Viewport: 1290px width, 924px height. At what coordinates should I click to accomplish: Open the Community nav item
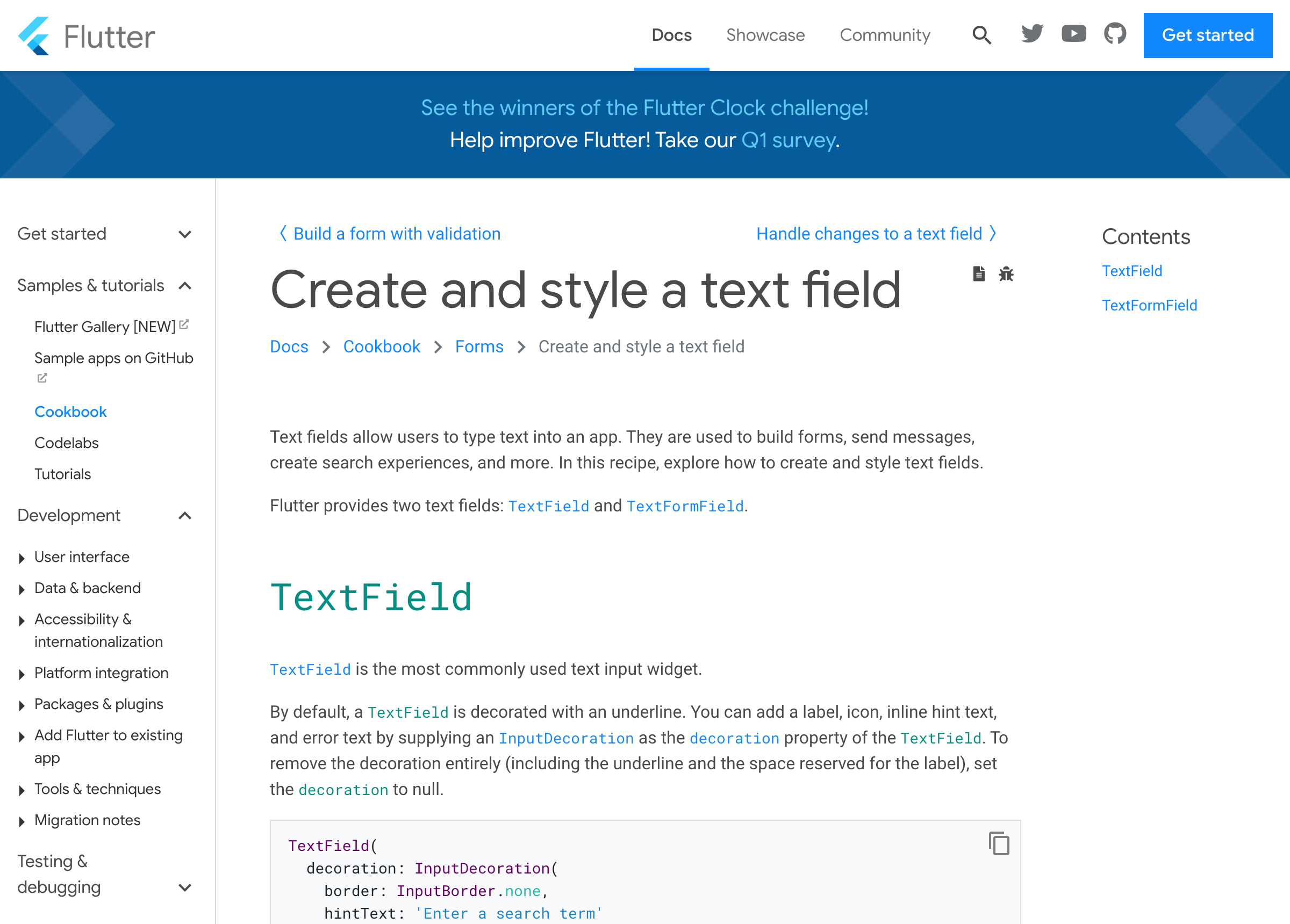885,35
